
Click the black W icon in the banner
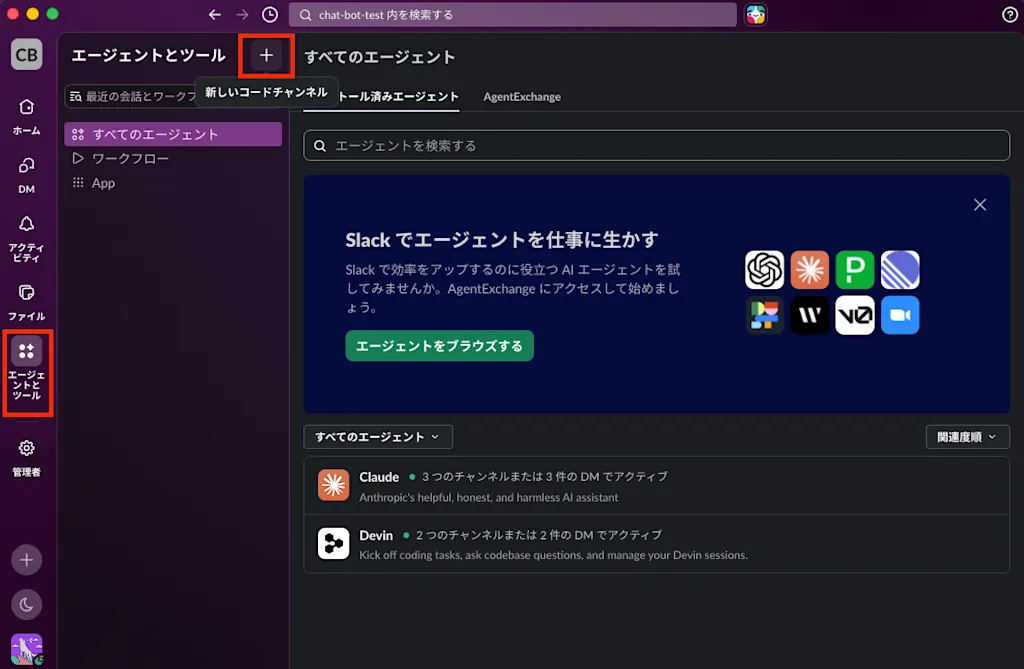click(809, 315)
